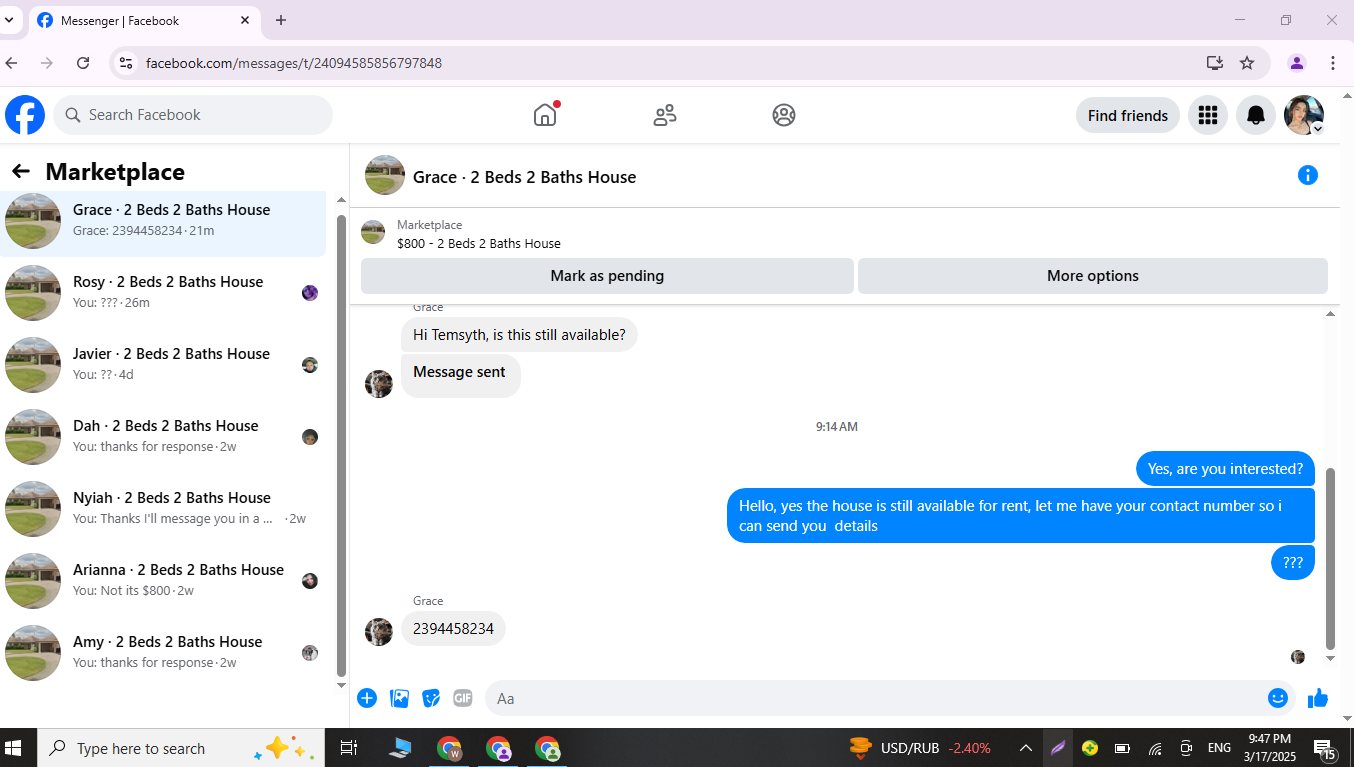Click the Aa message input field
1354x767 pixels.
coord(875,698)
